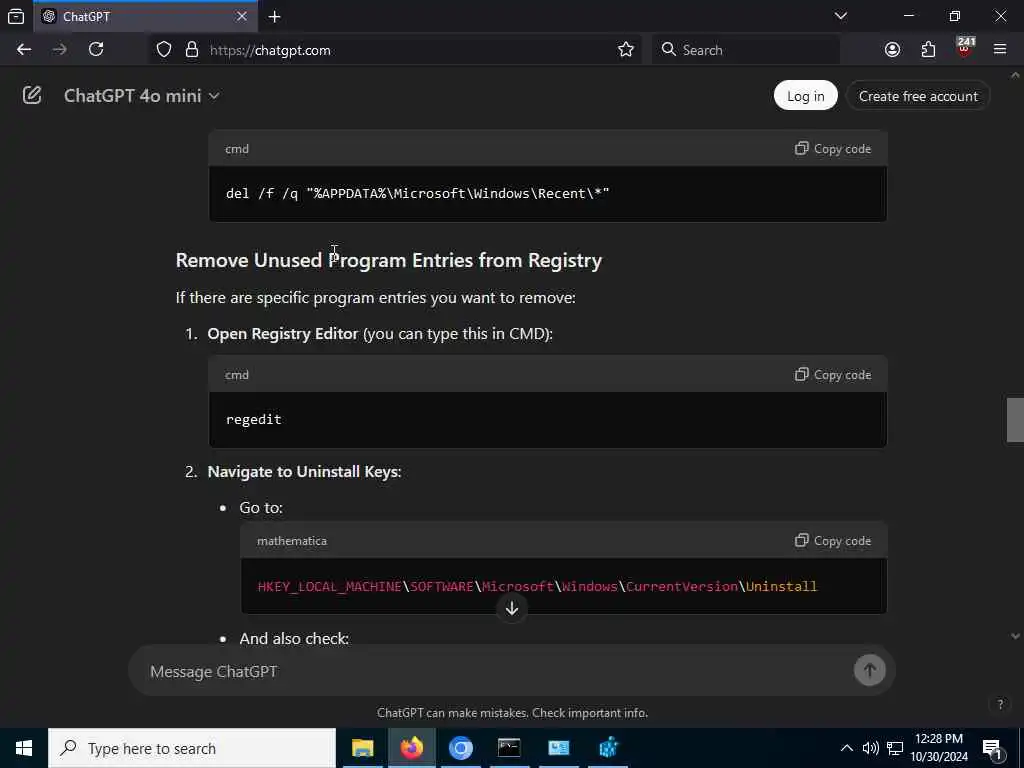Open File Explorer from taskbar
The image size is (1024, 768).
point(362,748)
